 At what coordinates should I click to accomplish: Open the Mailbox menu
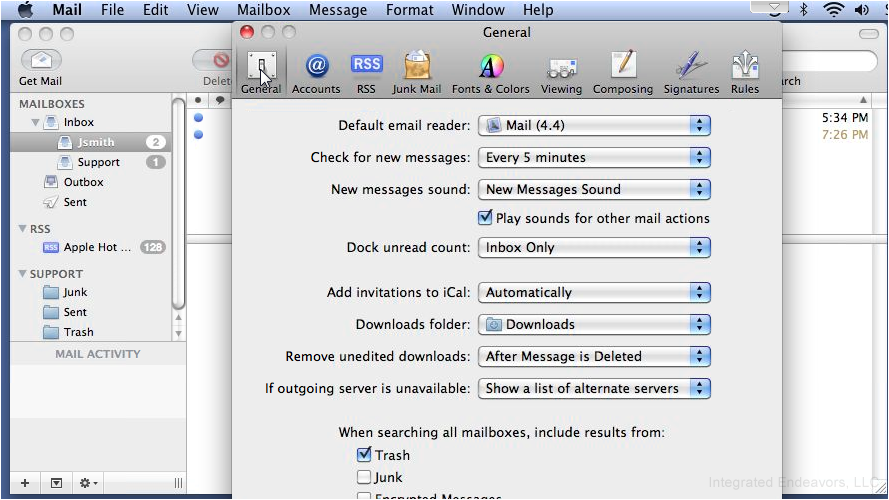coord(264,10)
